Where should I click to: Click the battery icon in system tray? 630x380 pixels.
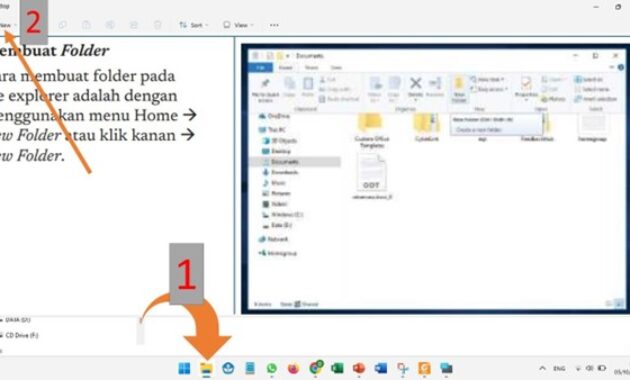pos(601,368)
